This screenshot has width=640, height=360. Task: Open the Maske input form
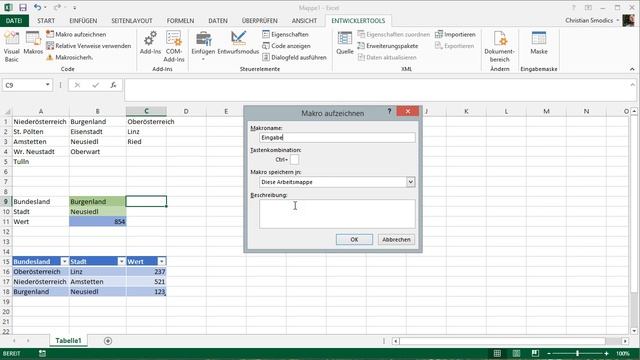tap(539, 43)
